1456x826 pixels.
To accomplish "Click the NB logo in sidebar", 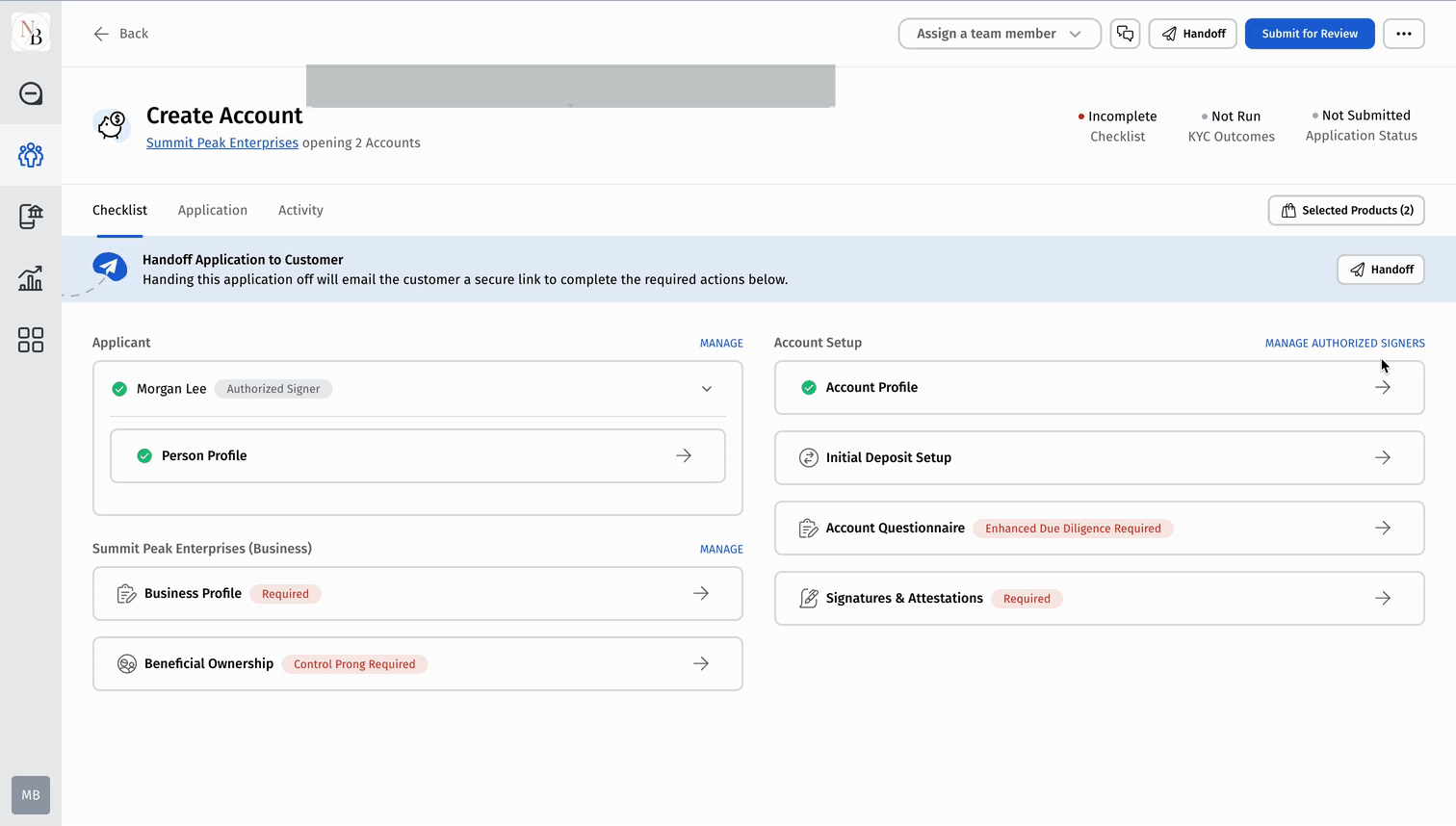I will [x=31, y=33].
